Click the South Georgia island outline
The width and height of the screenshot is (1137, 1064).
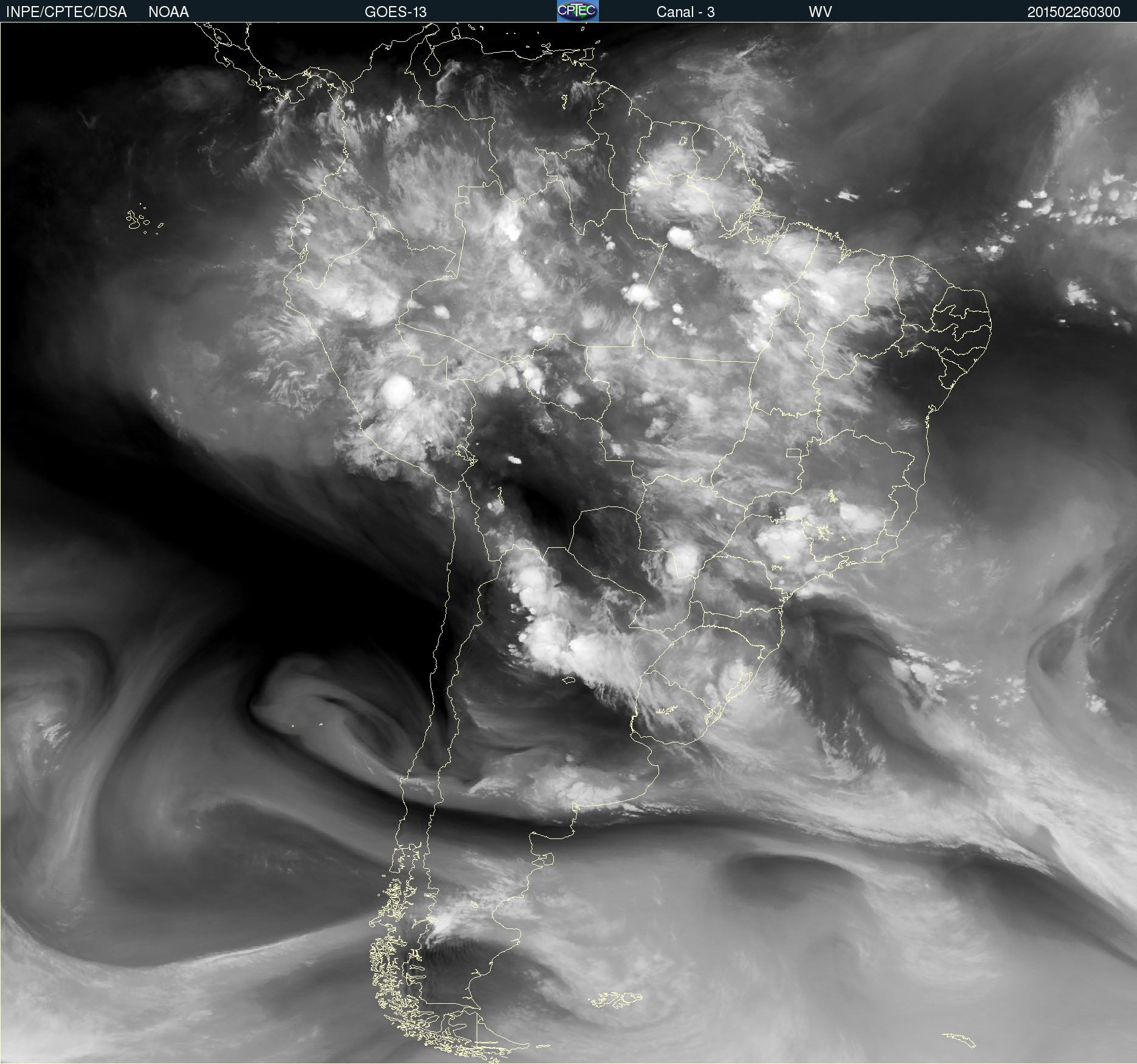point(960,1040)
